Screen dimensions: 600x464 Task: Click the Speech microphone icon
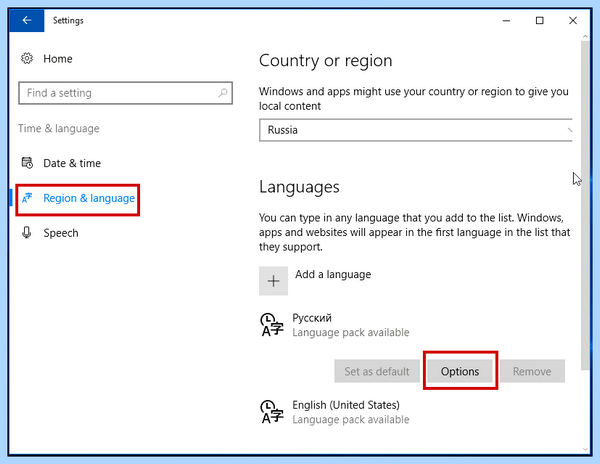pyautogui.click(x=26, y=233)
